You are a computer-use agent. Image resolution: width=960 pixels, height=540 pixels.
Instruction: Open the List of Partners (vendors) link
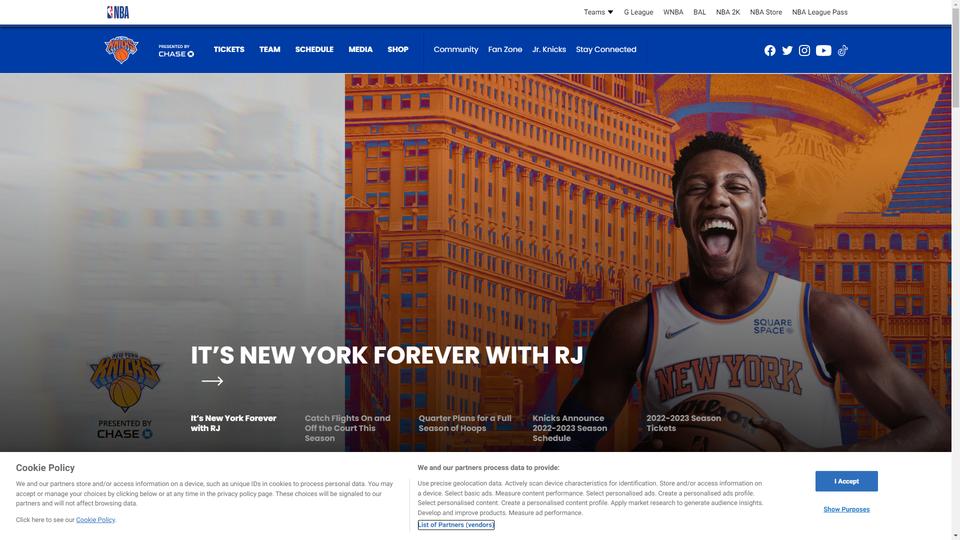pos(456,525)
